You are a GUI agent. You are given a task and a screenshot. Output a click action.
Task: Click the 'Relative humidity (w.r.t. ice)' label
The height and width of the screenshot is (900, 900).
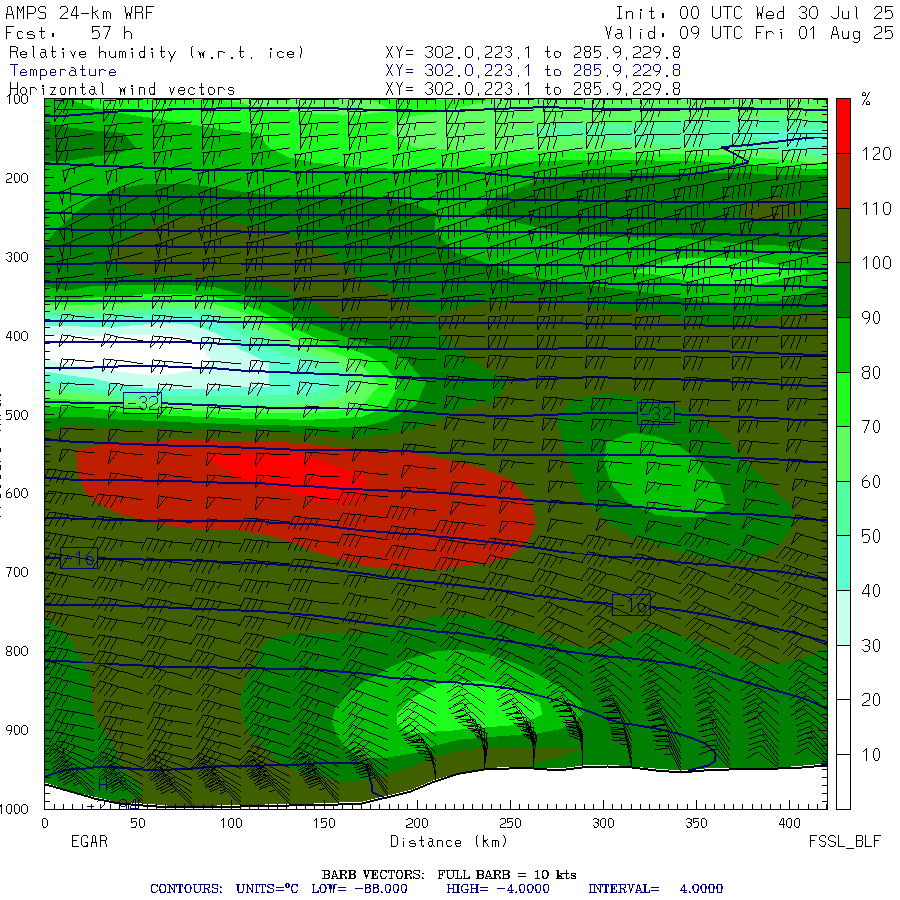[x=156, y=53]
